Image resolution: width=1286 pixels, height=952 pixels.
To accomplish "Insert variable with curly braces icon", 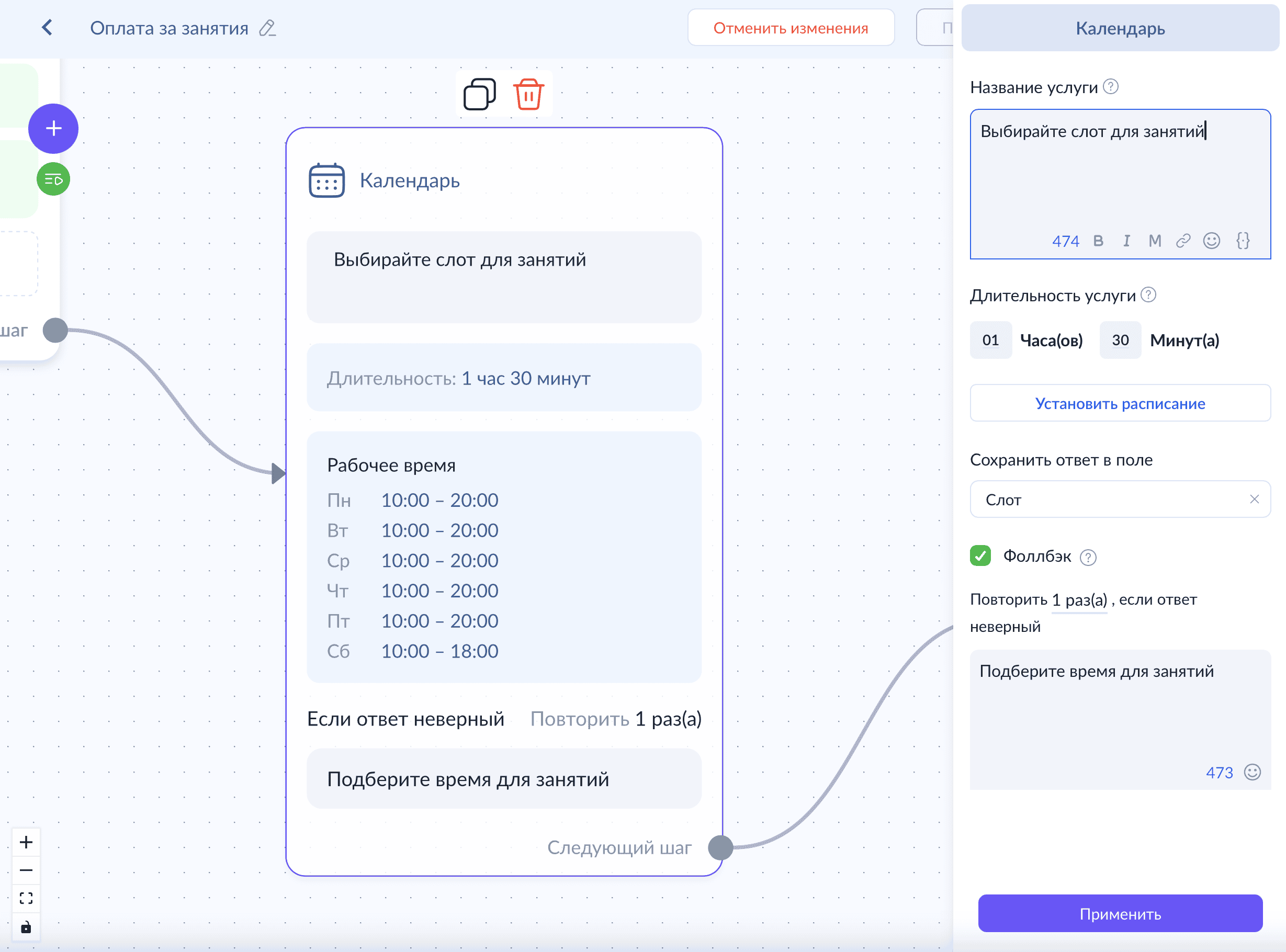I will point(1243,241).
